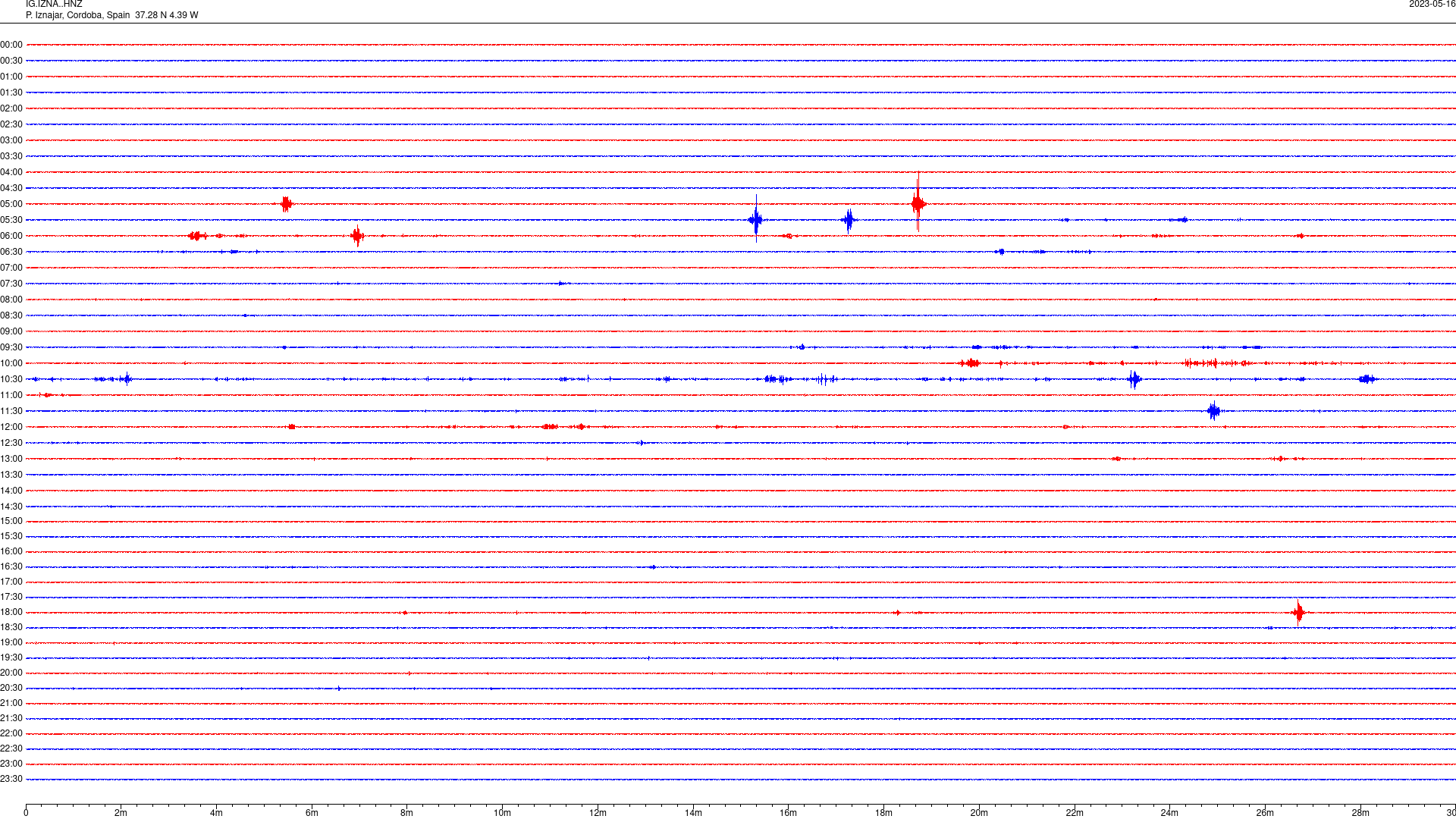Click the red burst near 3.5m on 06:00 trace
The width and height of the screenshot is (1456, 819).
pos(198,236)
